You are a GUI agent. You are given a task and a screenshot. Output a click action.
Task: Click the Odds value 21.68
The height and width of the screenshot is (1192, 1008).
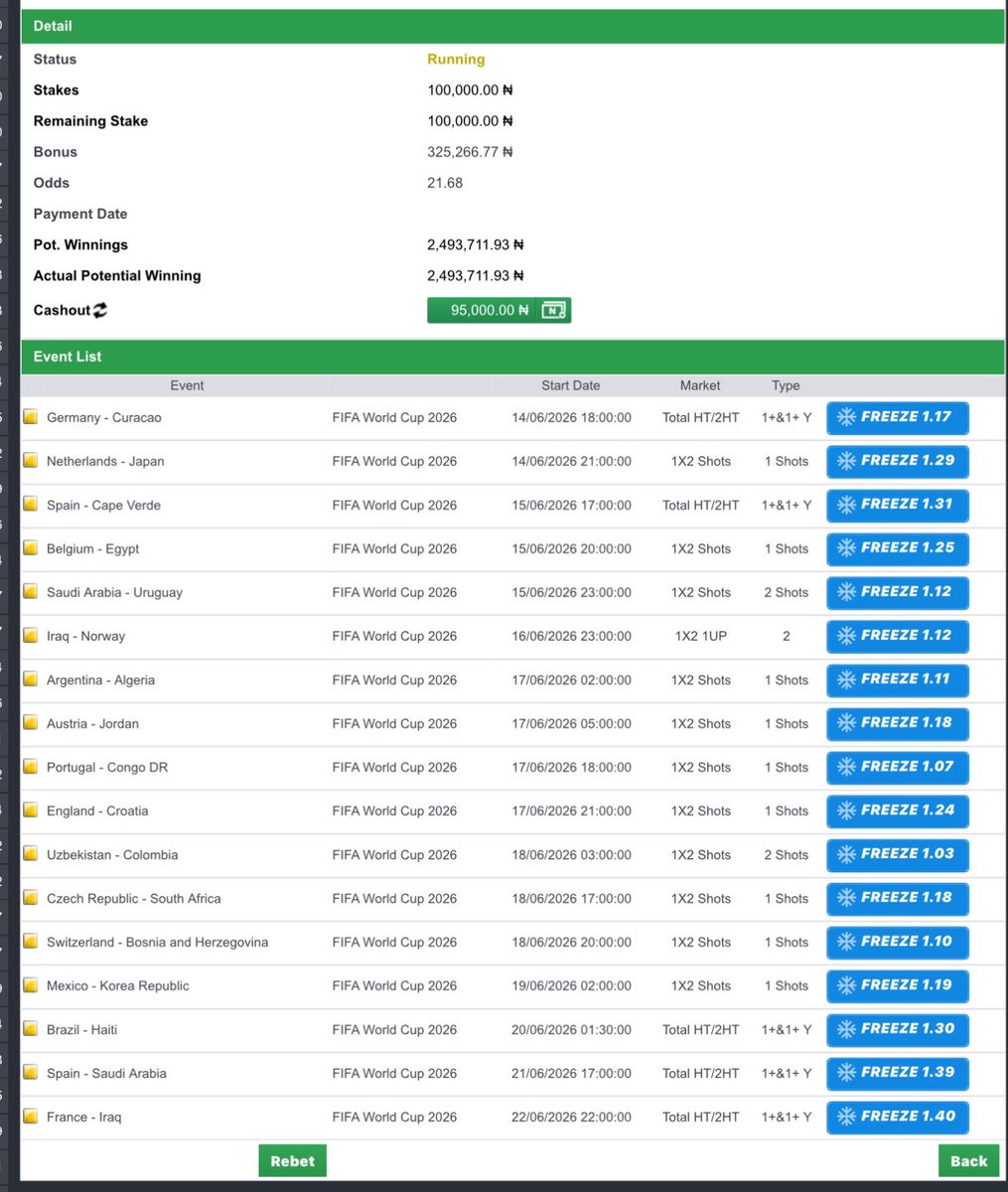445,183
